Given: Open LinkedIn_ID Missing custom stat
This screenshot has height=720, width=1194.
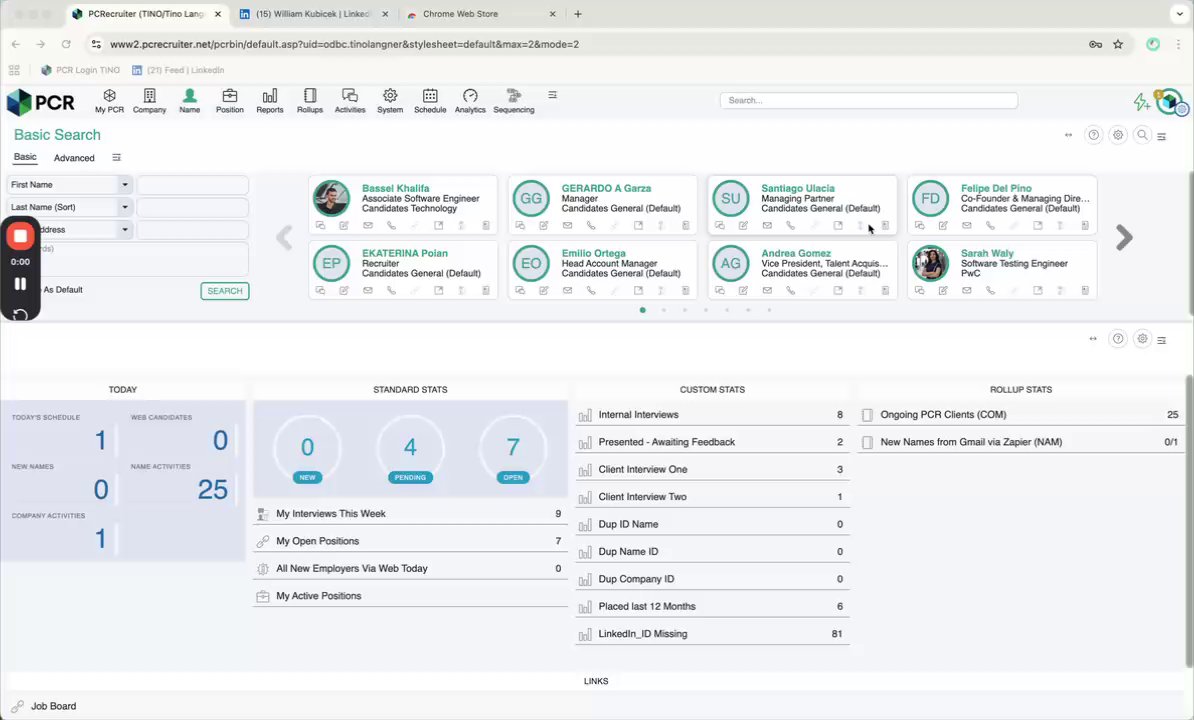Looking at the screenshot, I should coord(713,634).
